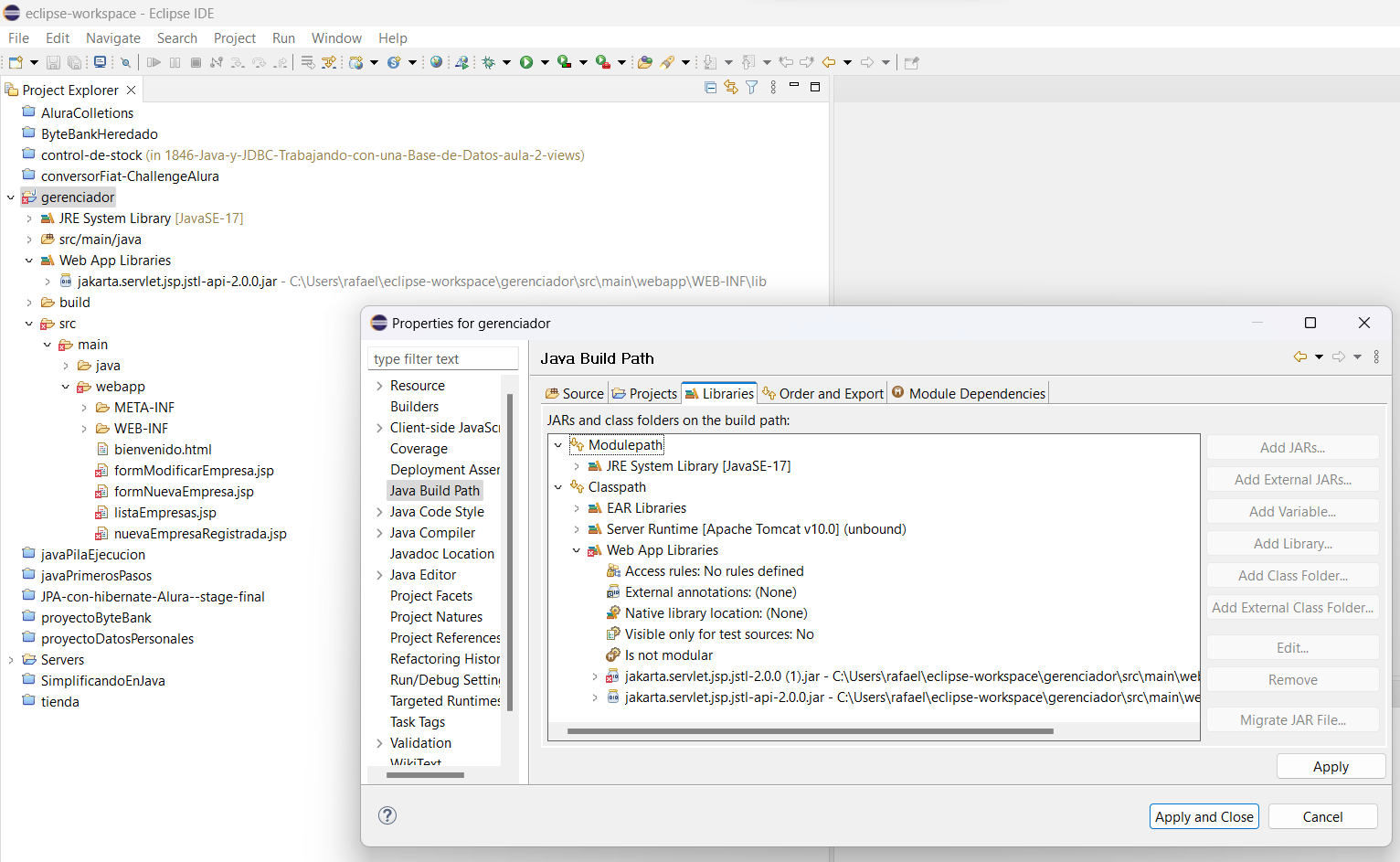Viewport: 1400px width, 862px height.
Task: Click the Save toolbar icon
Action: 53,62
